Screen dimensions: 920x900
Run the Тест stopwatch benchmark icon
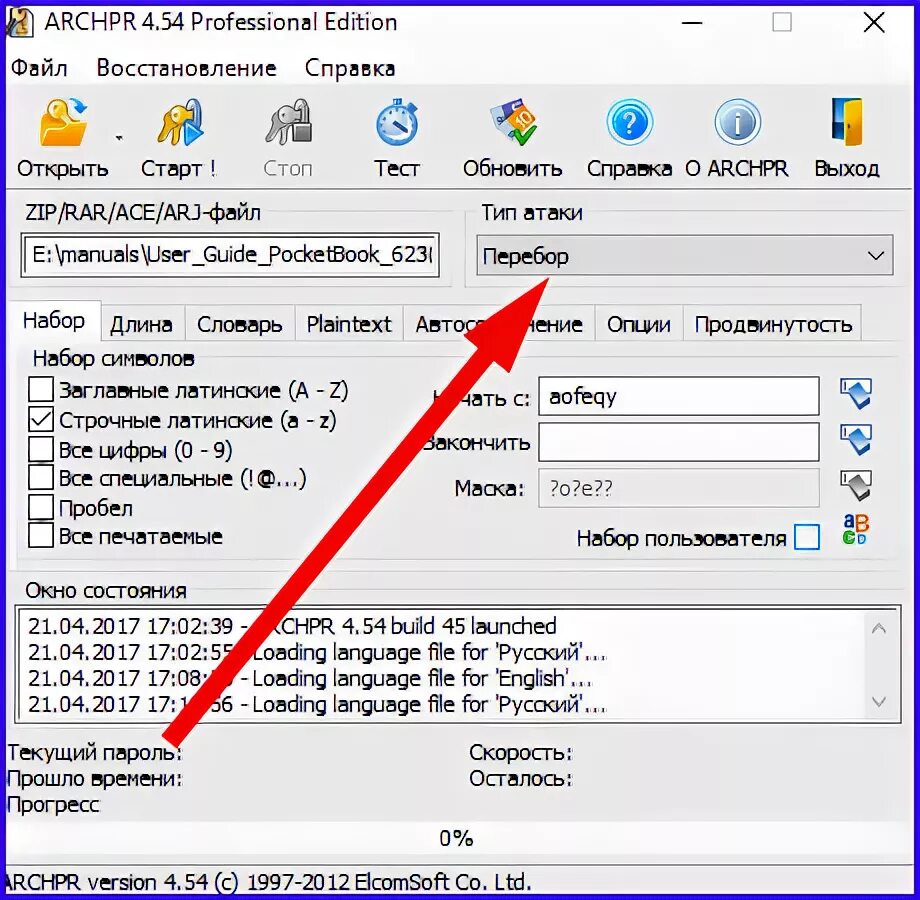point(397,123)
